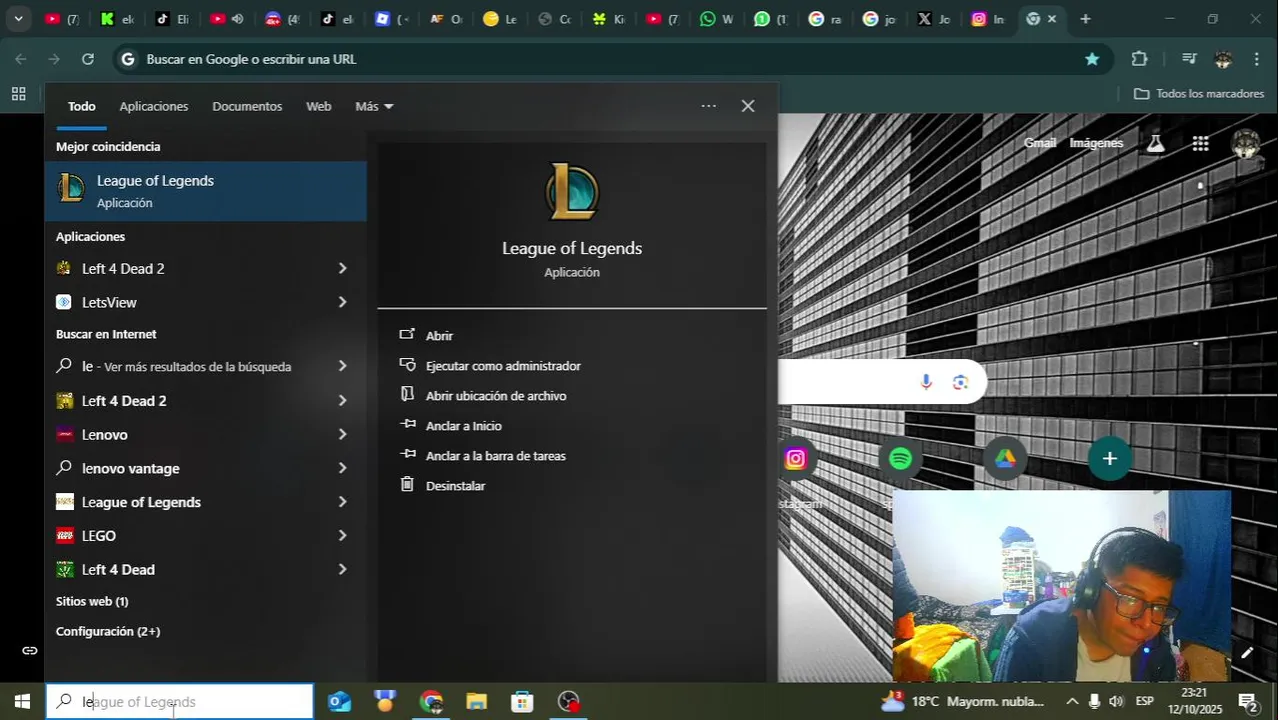Switch to Aplicaciones search tab
Viewport: 1278px width, 720px height.
(154, 106)
